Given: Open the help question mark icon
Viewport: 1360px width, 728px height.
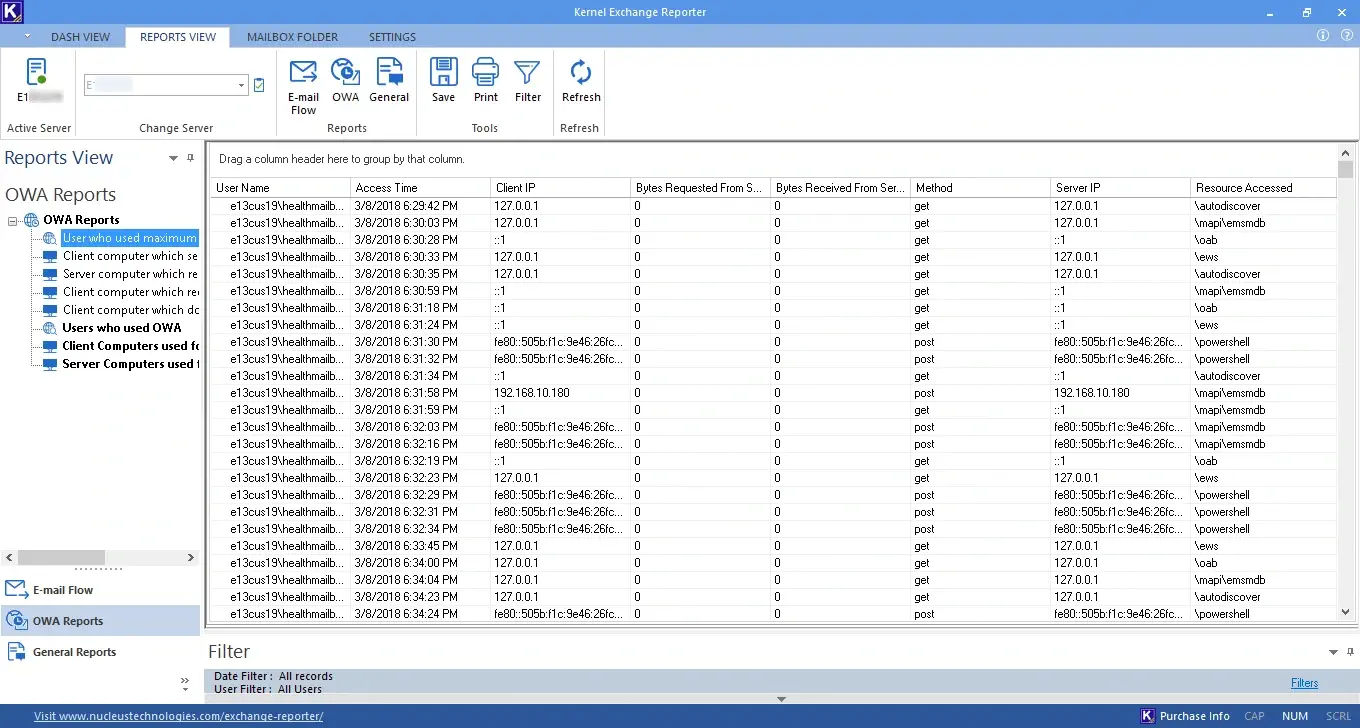Looking at the screenshot, I should pyautogui.click(x=1346, y=36).
